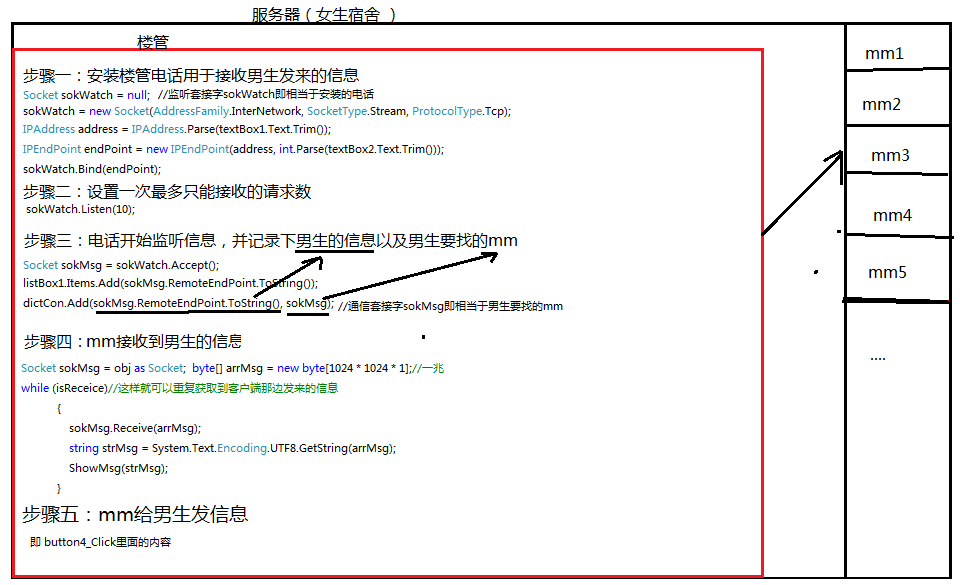This screenshot has height=585, width=960.
Task: Click 'Socket sokMsg = sokWatch.Accept();' line
Action: tap(121, 265)
